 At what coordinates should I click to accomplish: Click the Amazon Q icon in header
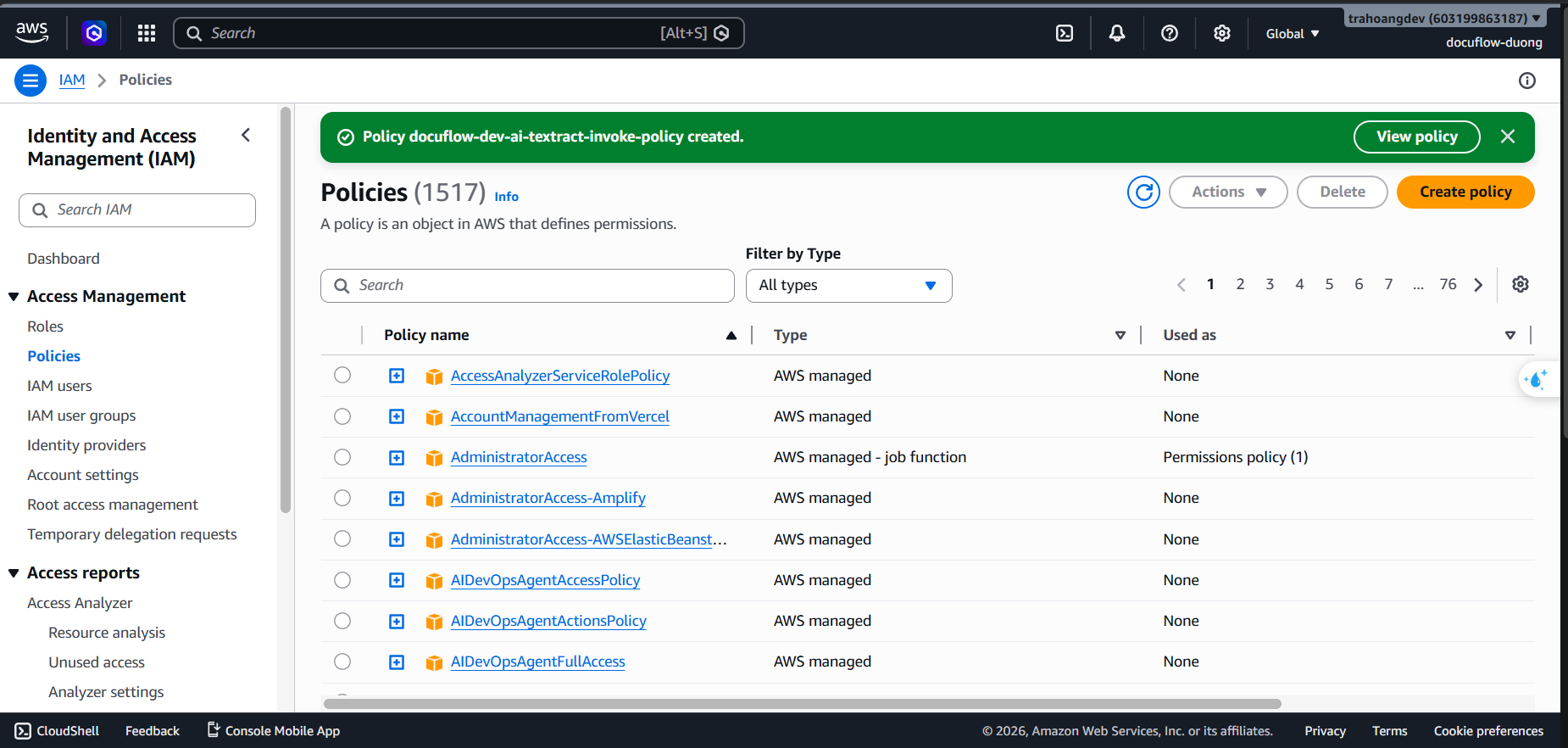coord(94,33)
